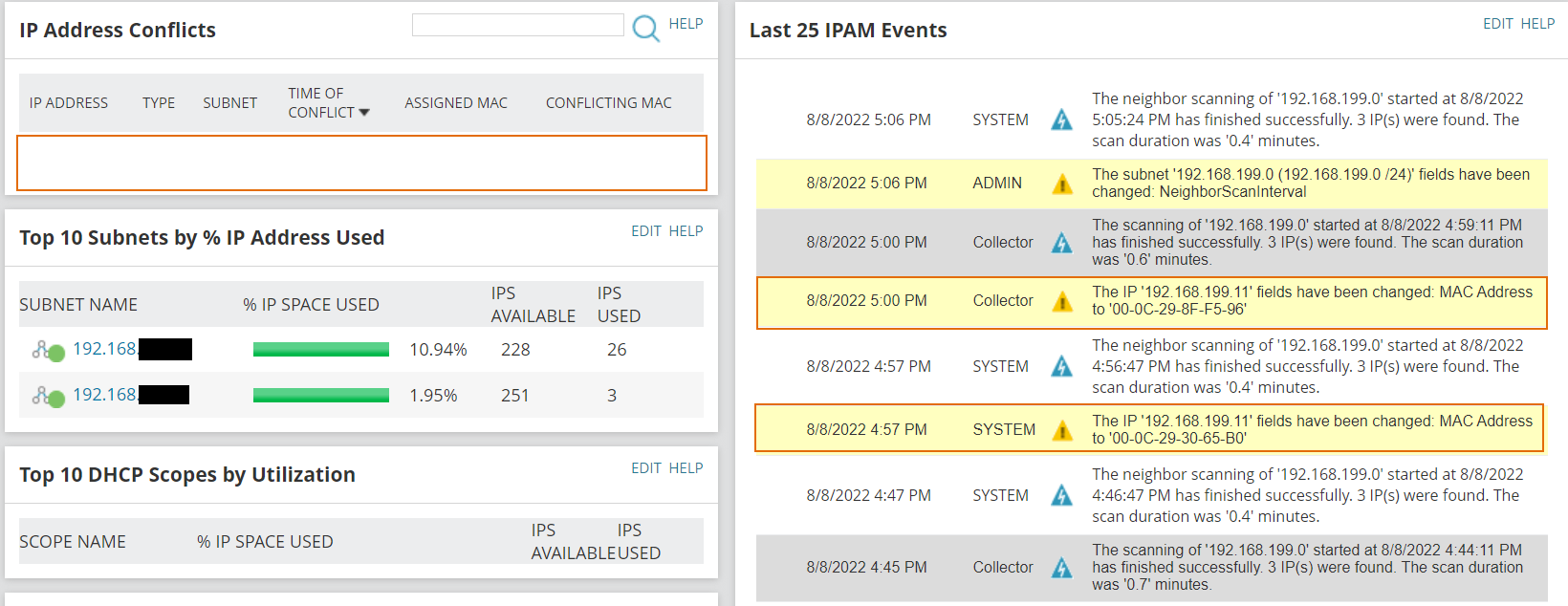Viewport: 1568px width, 606px height.
Task: Click info icon for 4:57 PM neighbor scanning event
Action: (x=1062, y=366)
